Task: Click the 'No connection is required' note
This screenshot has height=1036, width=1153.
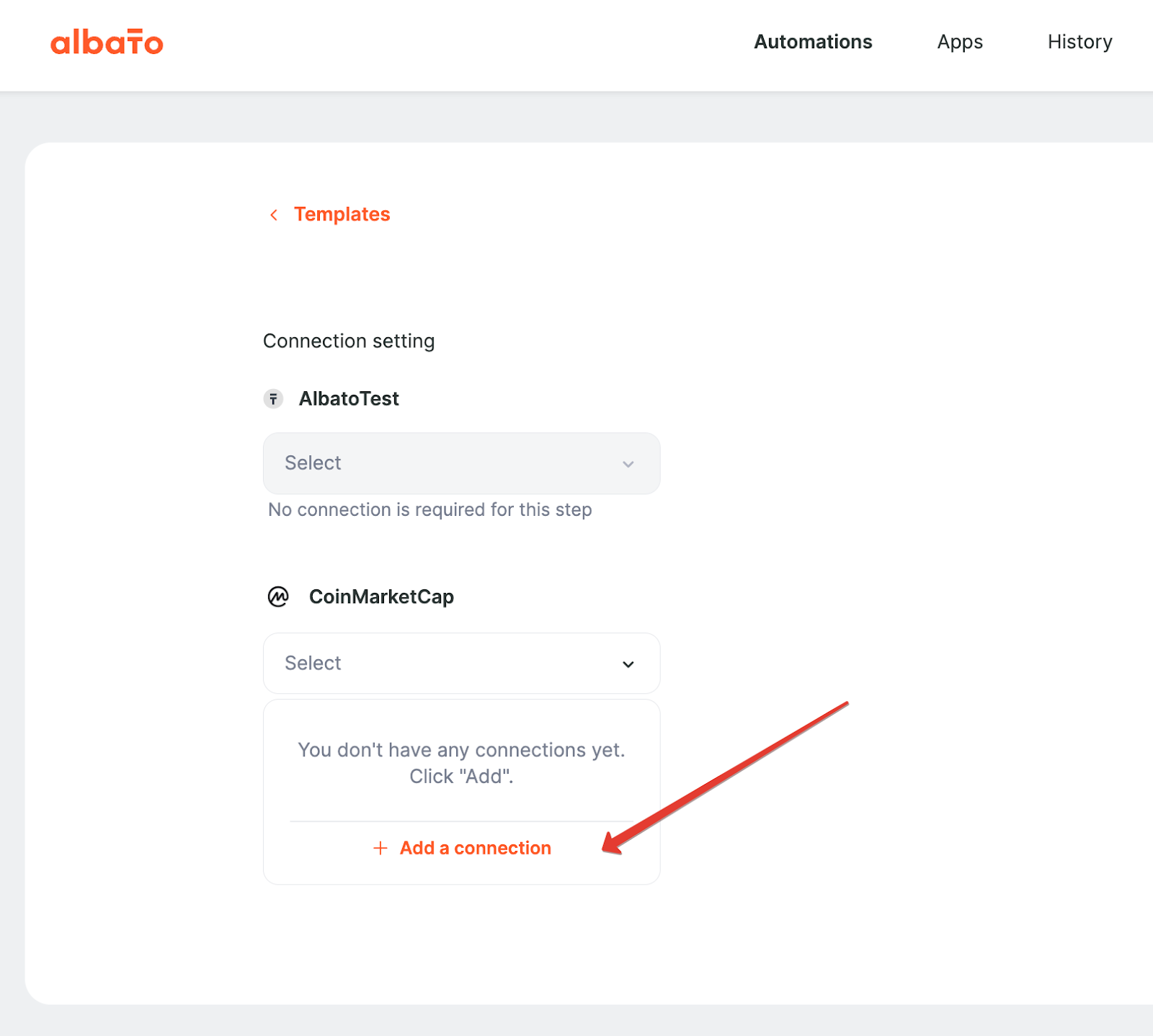Action: click(x=430, y=509)
